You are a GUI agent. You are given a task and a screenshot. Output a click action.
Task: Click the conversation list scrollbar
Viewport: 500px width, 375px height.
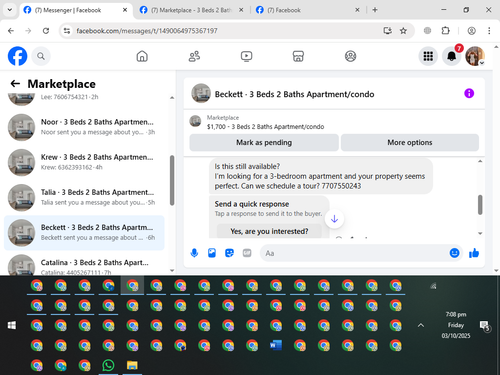172,180
